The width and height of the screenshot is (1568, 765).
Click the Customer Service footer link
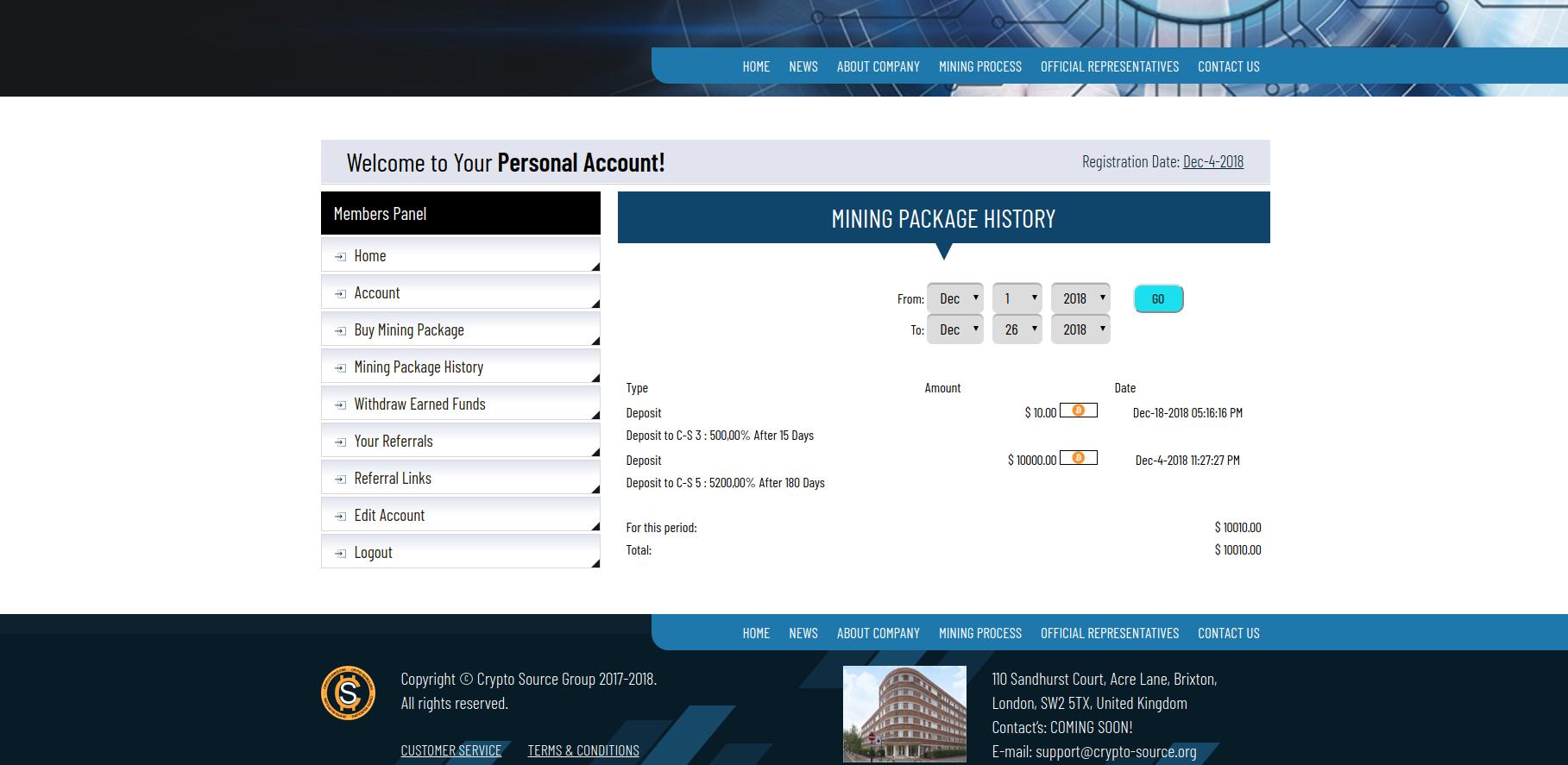(450, 750)
